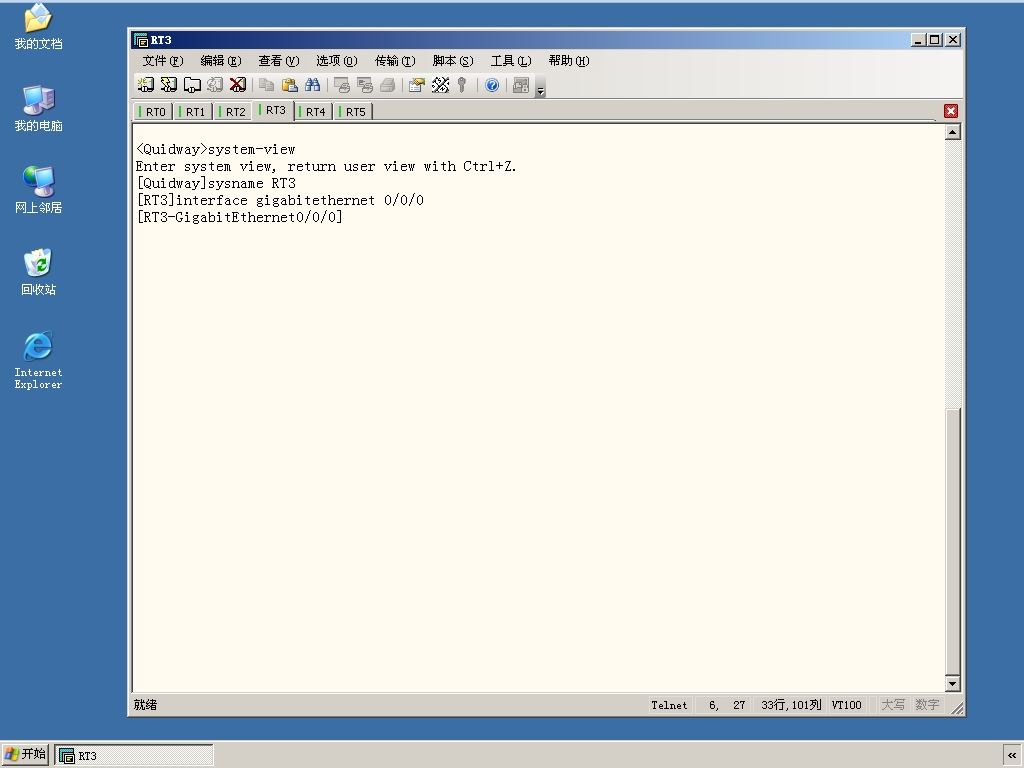Open the 选项(O) menu
1024x768 pixels.
pyautogui.click(x=337, y=61)
